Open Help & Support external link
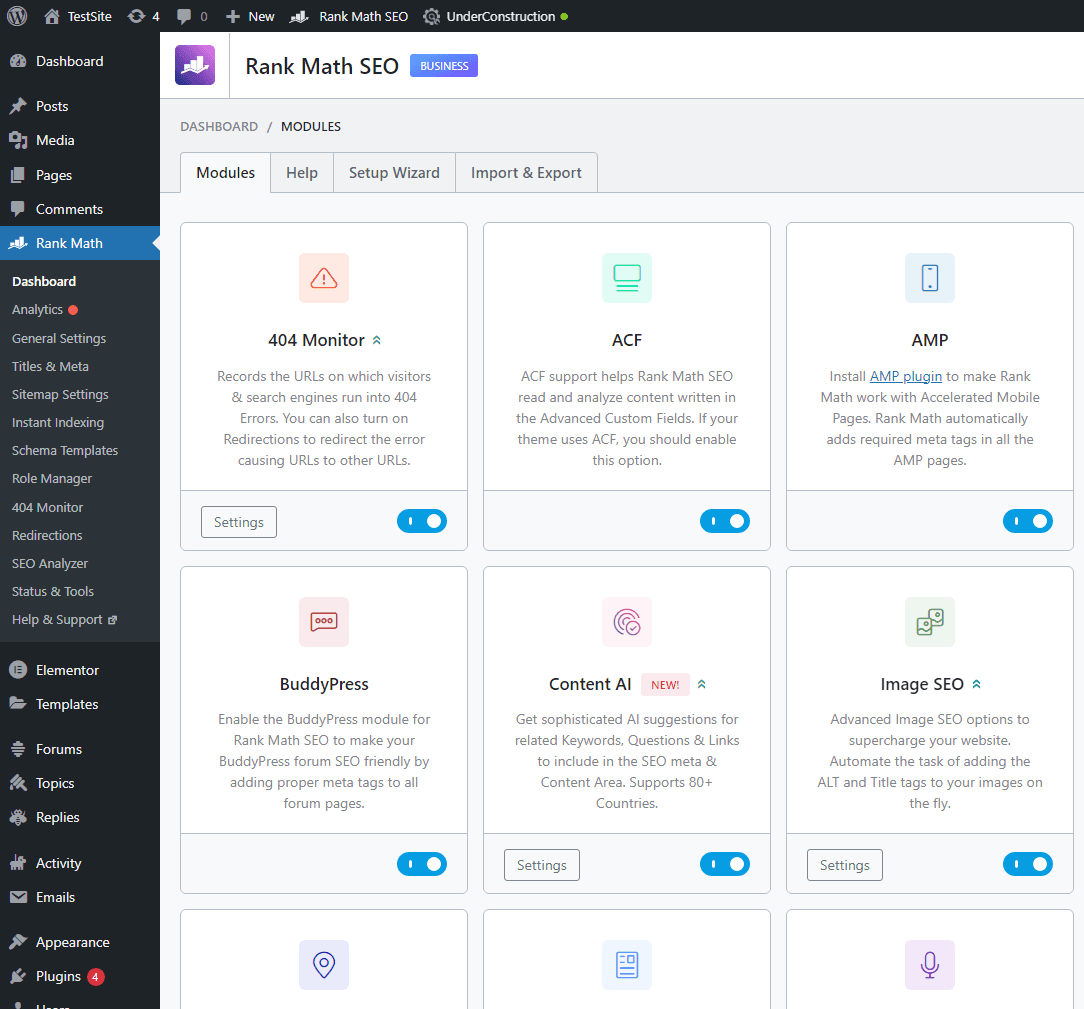Image resolution: width=1084 pixels, height=1009 pixels. (x=64, y=620)
